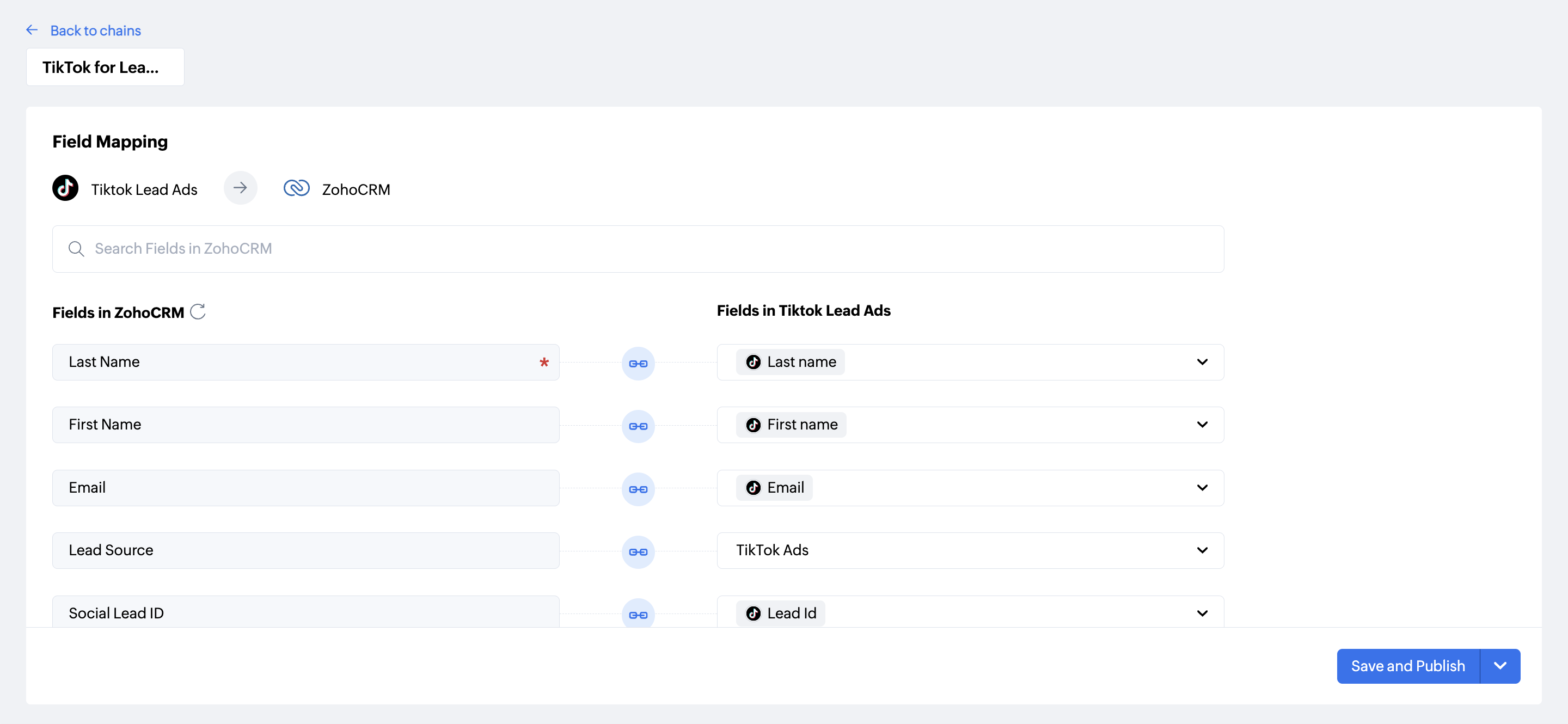Click the Tiktok Lead Ads logo icon
This screenshot has width=1568, height=724.
[65, 188]
